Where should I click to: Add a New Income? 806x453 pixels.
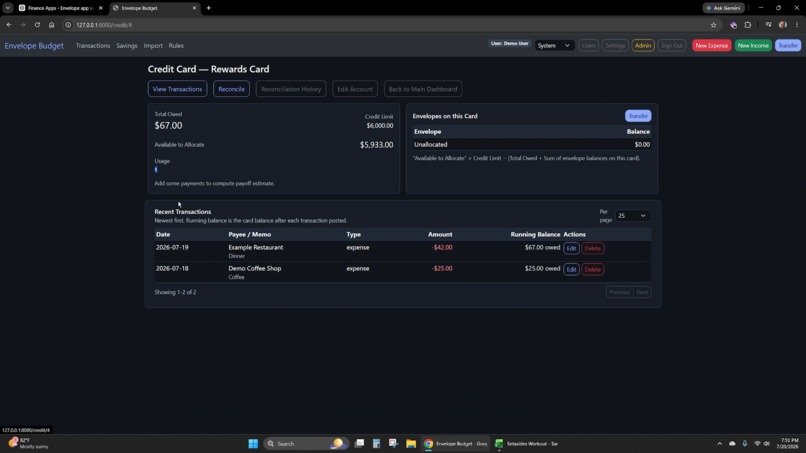point(753,46)
